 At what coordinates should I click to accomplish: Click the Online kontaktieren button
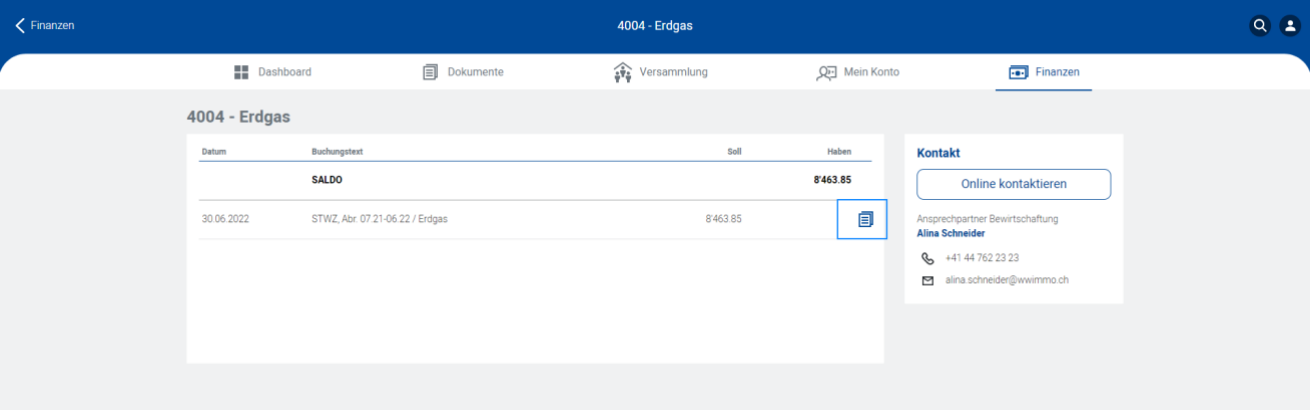click(1014, 184)
